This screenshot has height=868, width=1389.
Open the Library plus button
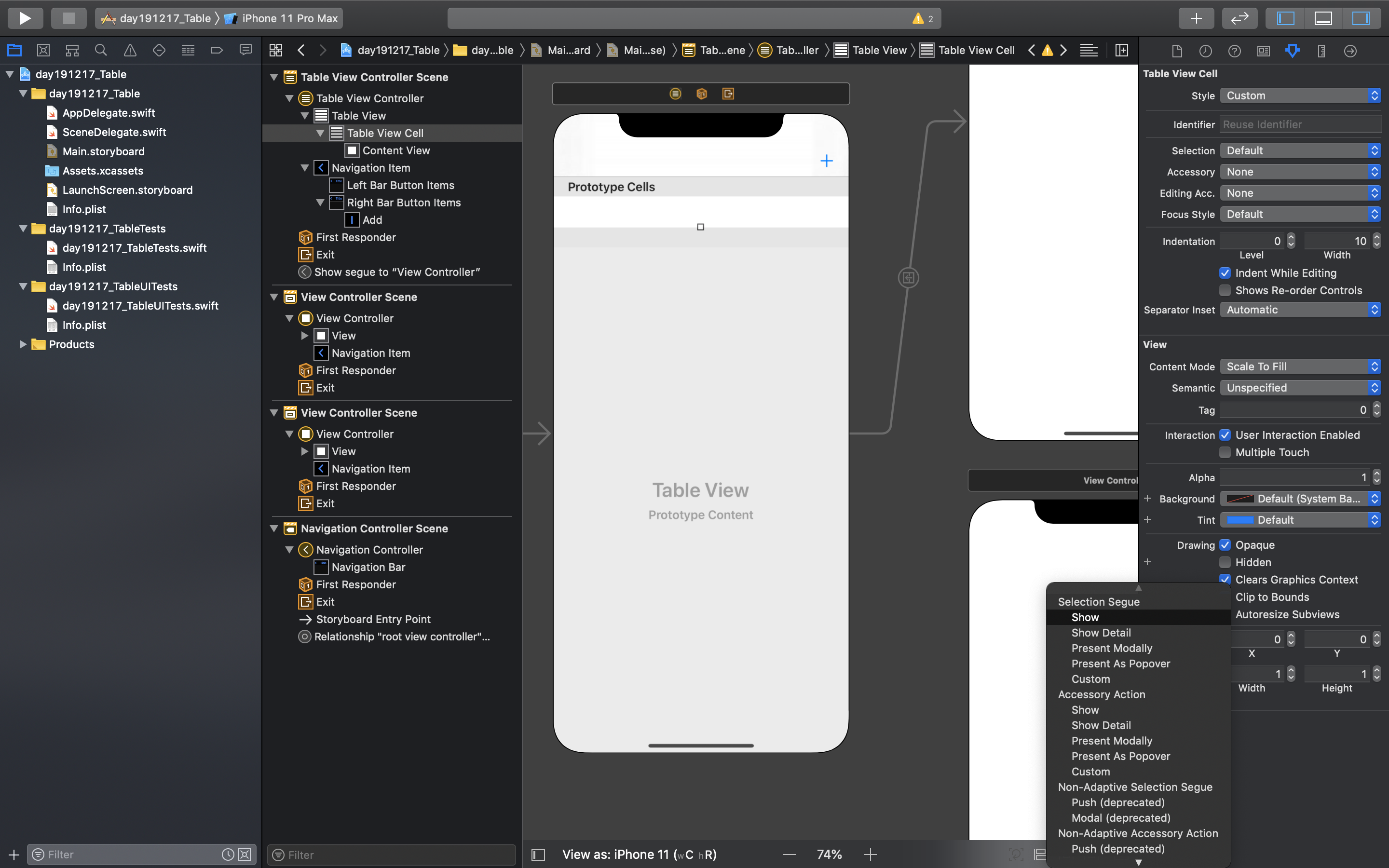1196,18
